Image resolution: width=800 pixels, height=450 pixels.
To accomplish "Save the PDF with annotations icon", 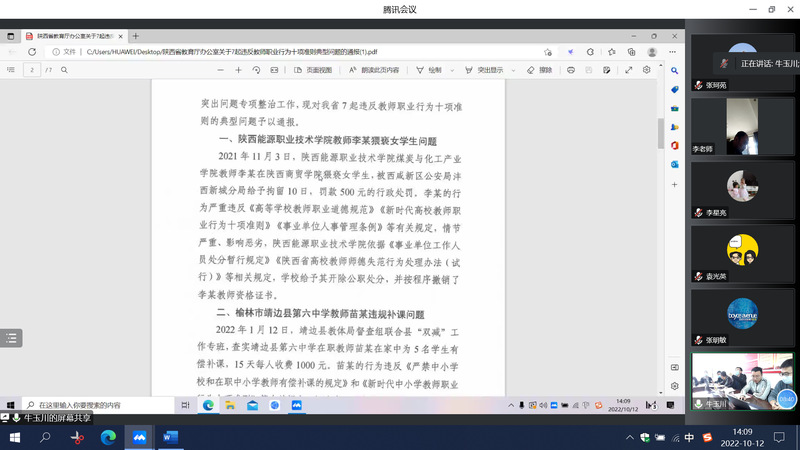I will [x=607, y=70].
